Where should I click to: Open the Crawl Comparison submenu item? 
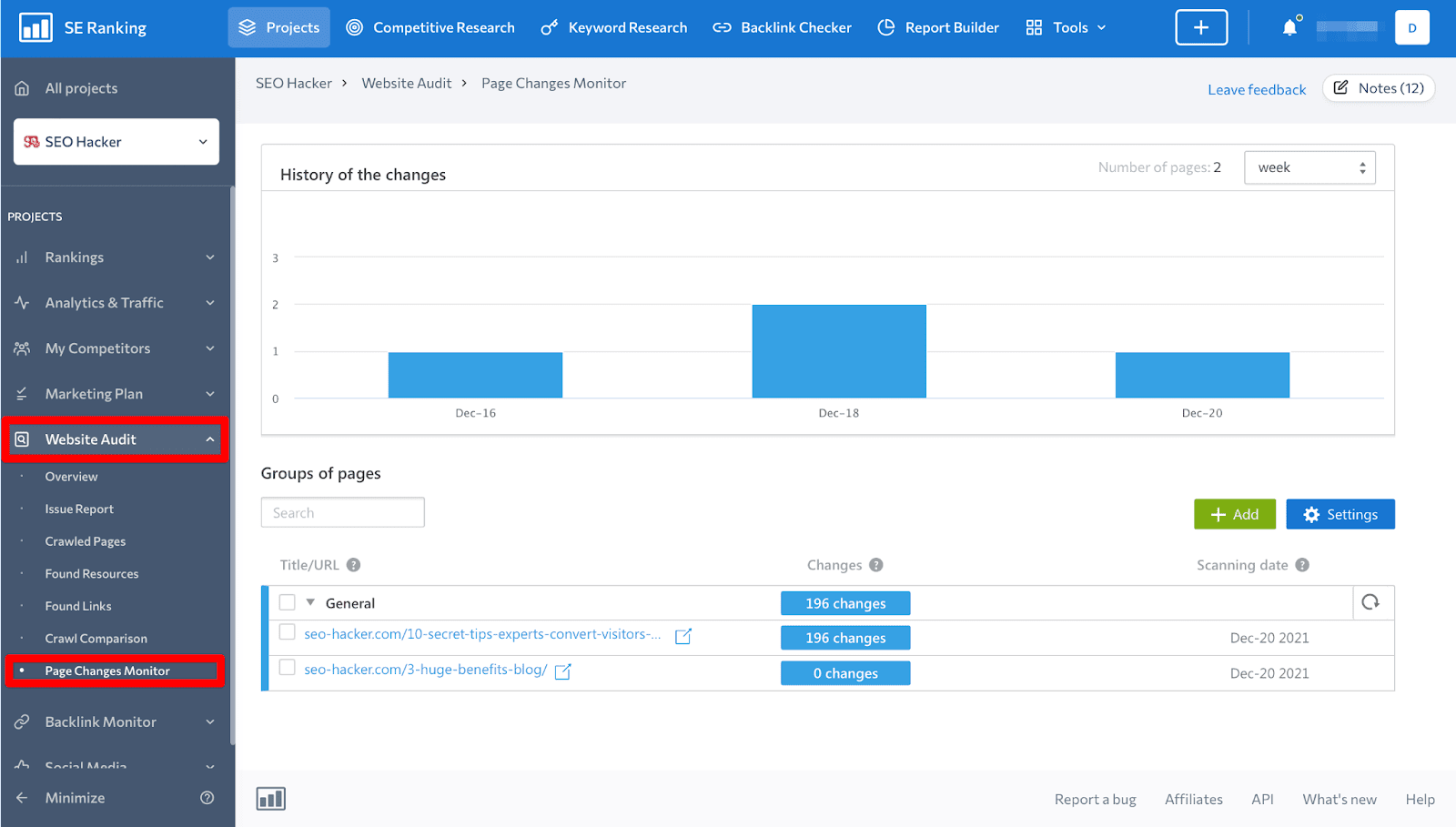click(x=96, y=639)
